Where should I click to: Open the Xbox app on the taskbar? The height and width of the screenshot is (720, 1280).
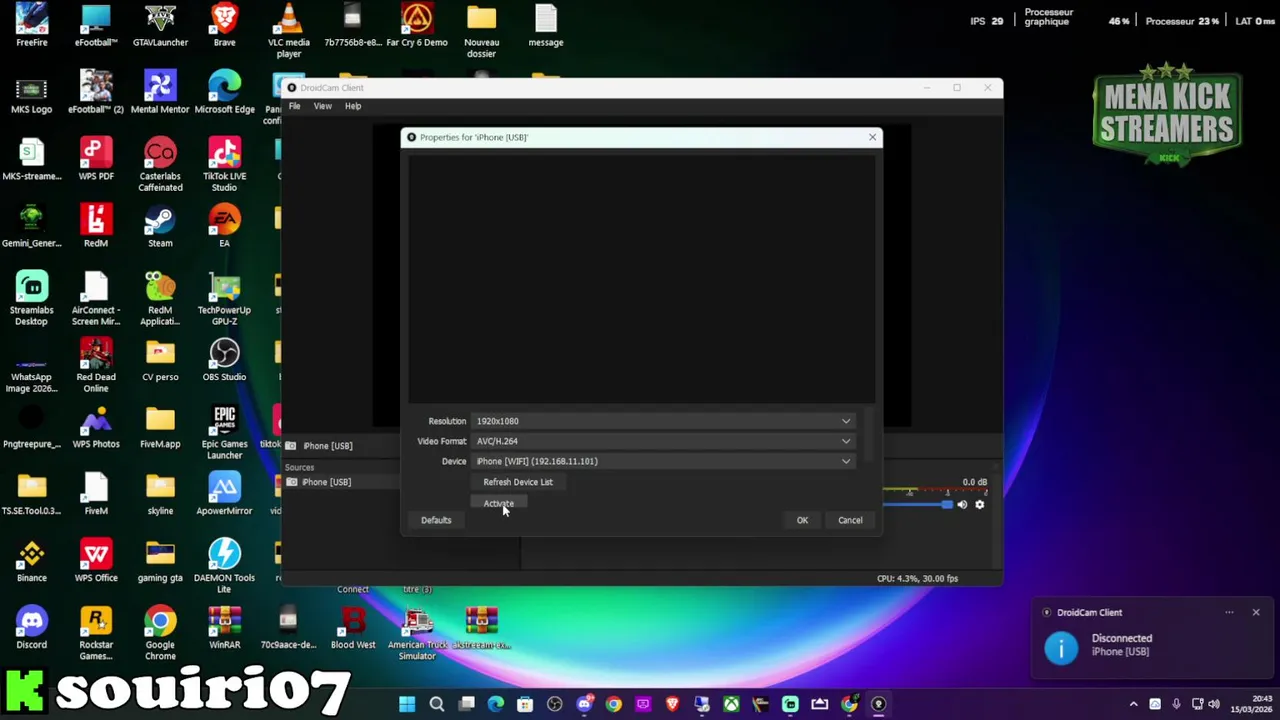732,704
